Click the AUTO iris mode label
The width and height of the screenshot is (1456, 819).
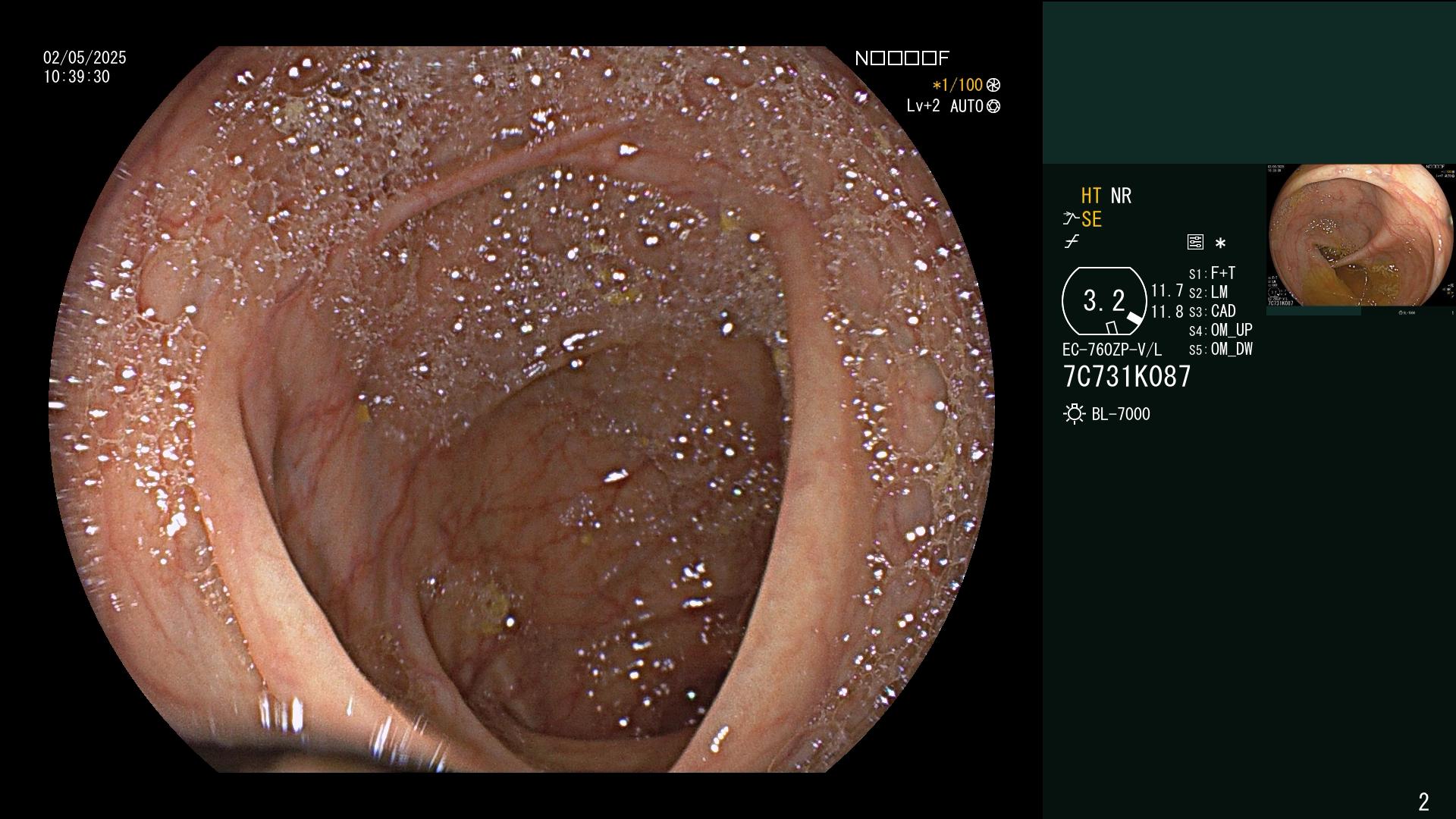(x=967, y=106)
